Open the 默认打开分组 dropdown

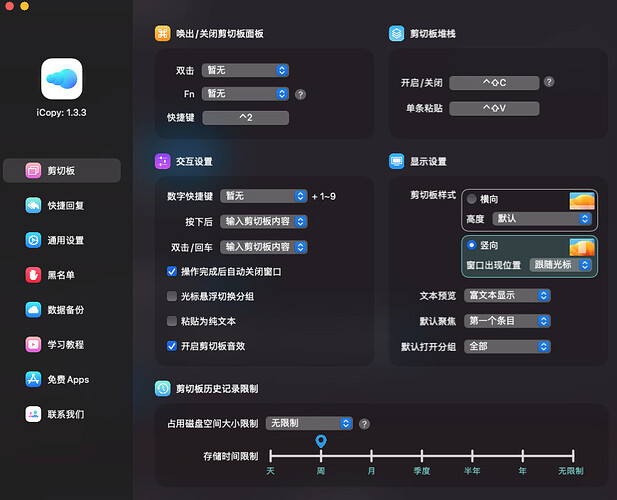tap(507, 347)
